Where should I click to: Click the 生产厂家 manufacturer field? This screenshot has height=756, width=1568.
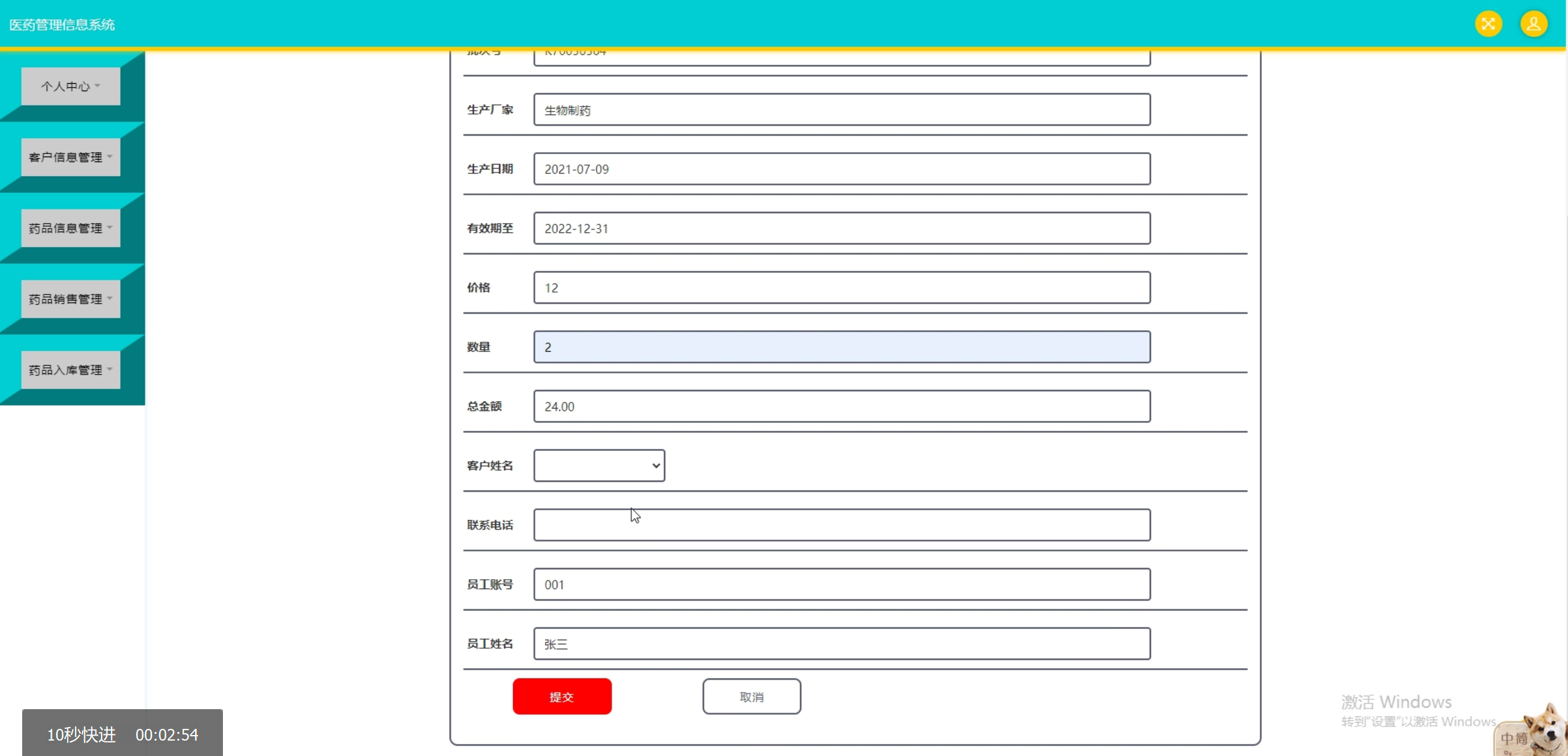(841, 110)
